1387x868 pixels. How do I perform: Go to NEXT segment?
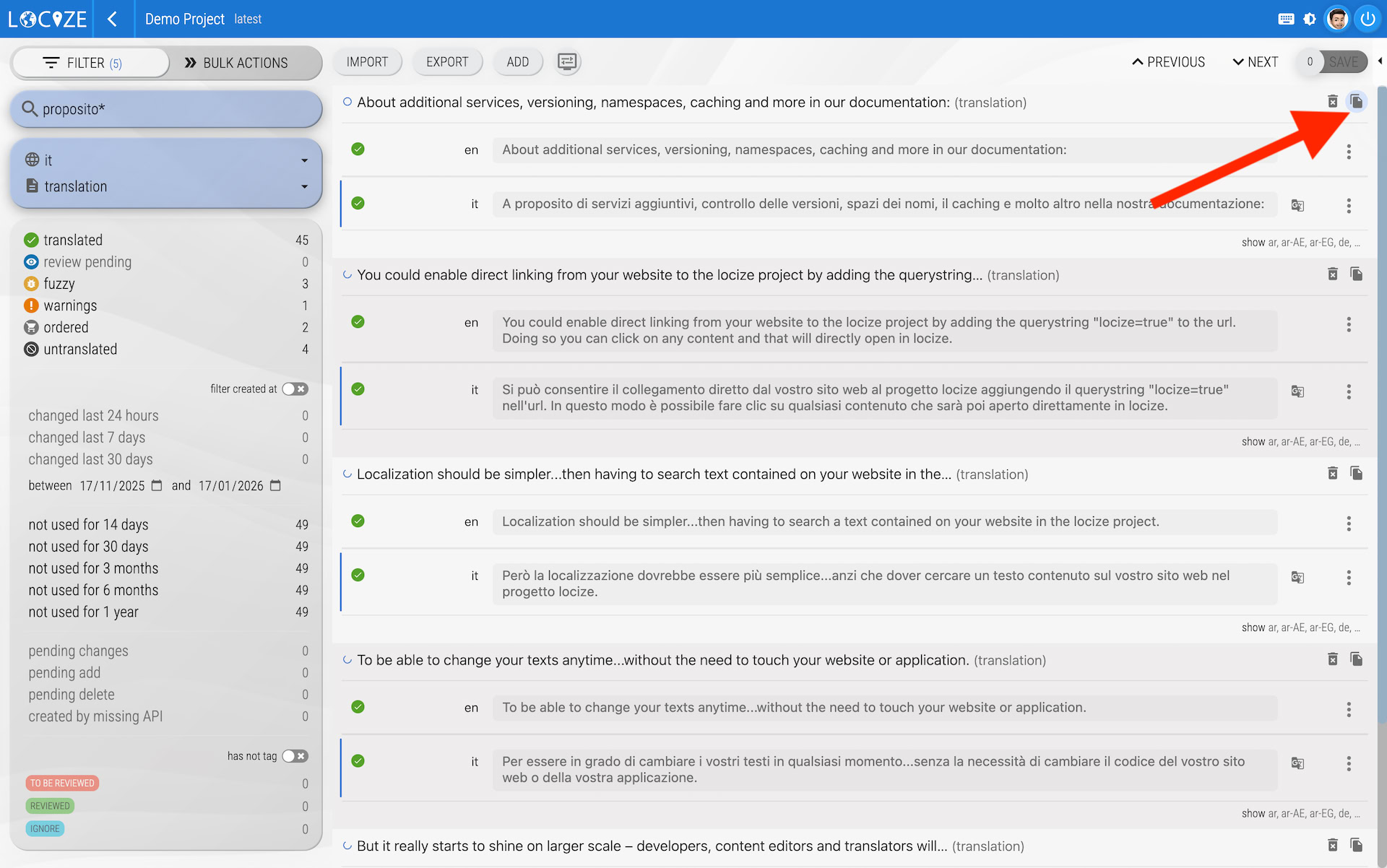(x=1256, y=62)
